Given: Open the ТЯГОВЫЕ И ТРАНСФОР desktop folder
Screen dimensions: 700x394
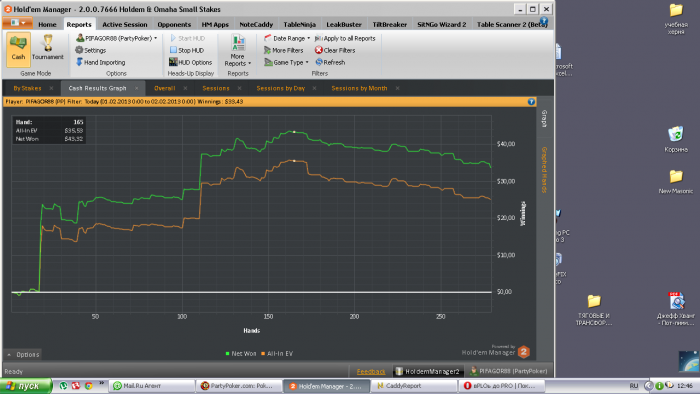Looking at the screenshot, I should pos(594,310).
